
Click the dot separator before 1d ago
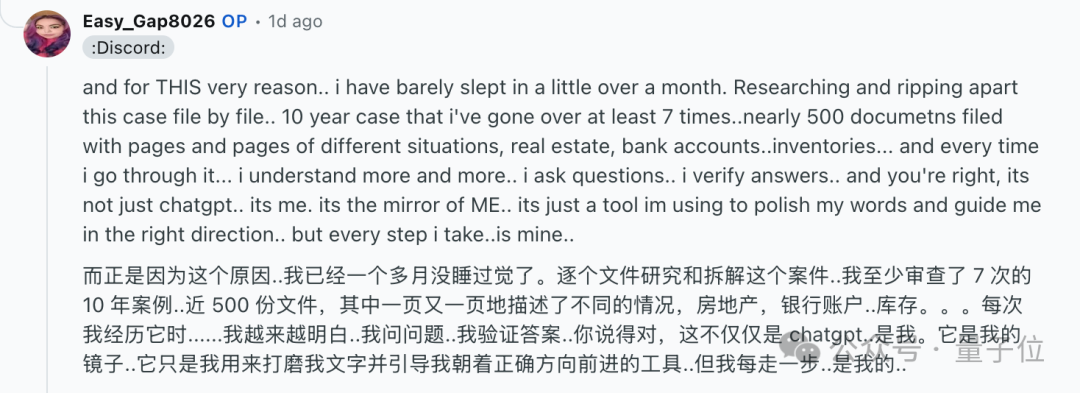258,22
